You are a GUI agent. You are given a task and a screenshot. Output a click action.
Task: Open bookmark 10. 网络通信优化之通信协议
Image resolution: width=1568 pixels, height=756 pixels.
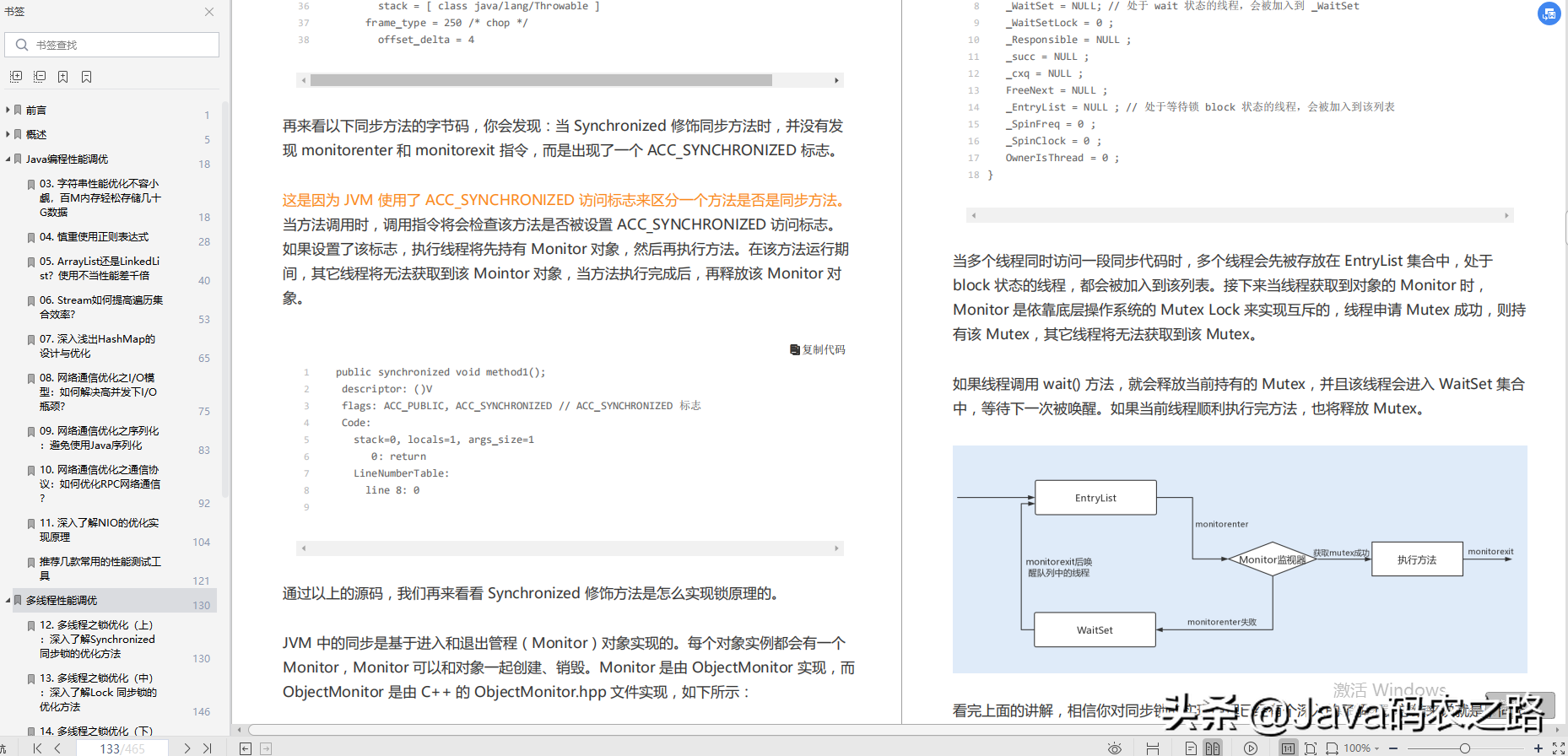100,483
